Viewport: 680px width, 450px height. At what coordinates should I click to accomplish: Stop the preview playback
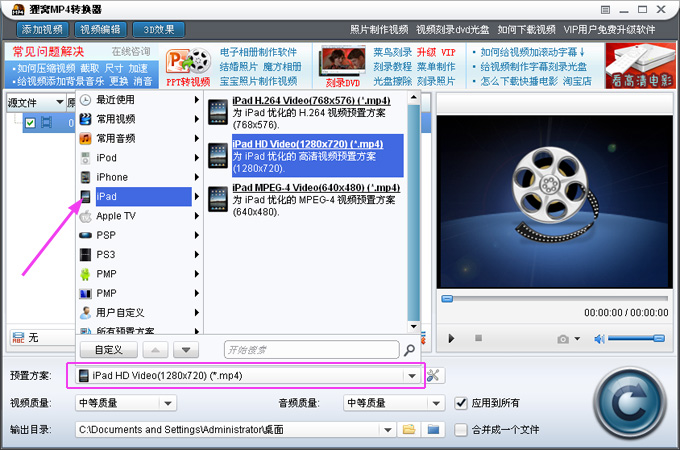[x=478, y=338]
